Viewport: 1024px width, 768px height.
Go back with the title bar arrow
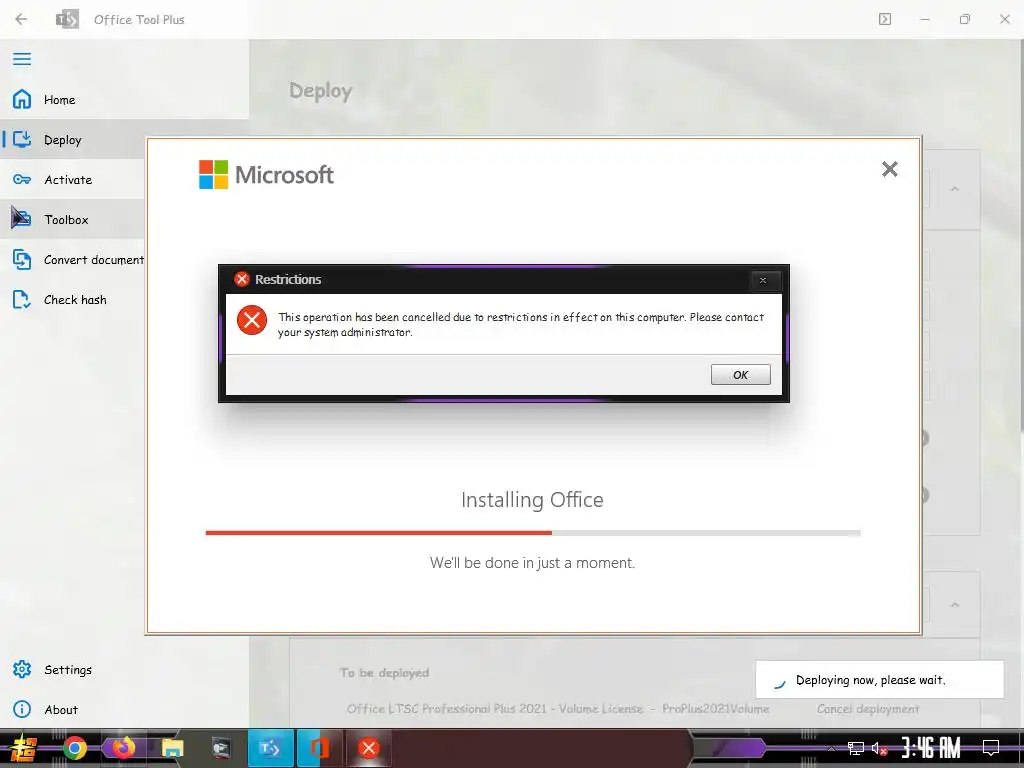coord(21,19)
